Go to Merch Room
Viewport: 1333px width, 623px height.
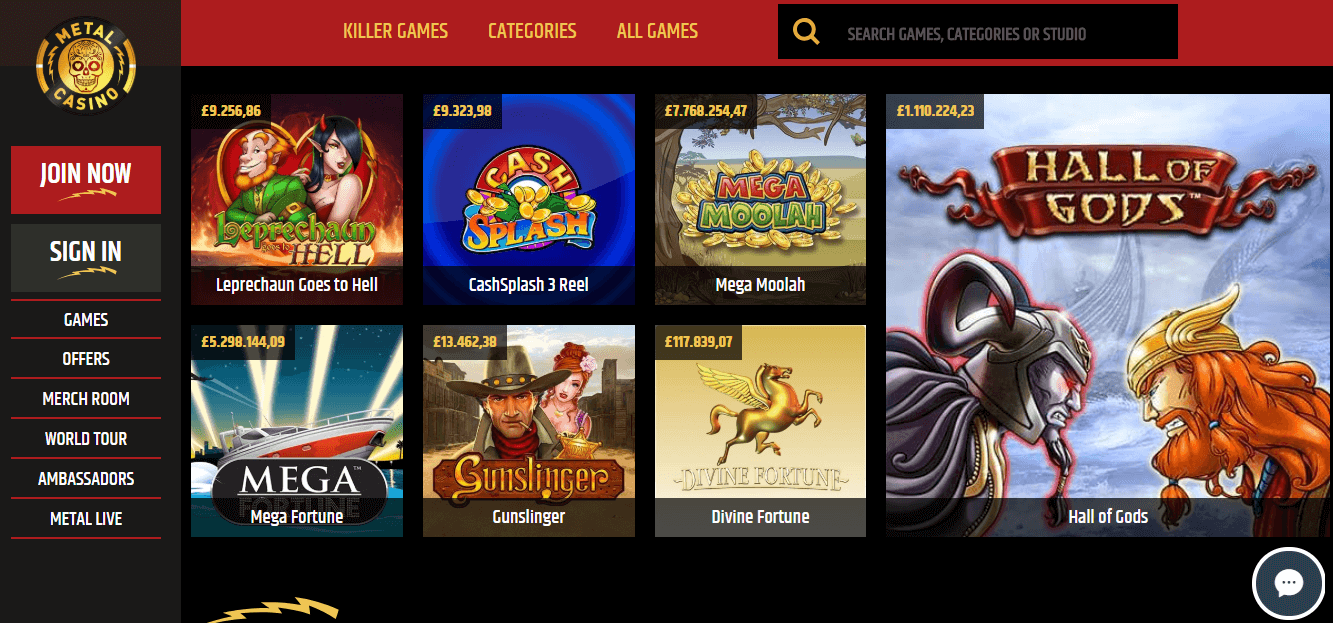[x=86, y=399]
